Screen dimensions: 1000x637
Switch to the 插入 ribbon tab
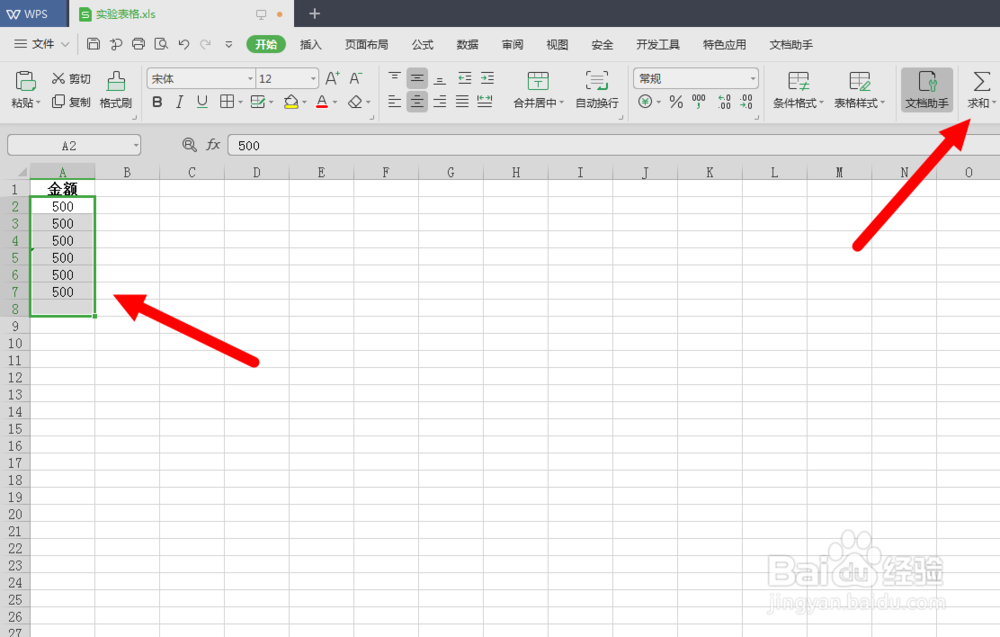310,44
